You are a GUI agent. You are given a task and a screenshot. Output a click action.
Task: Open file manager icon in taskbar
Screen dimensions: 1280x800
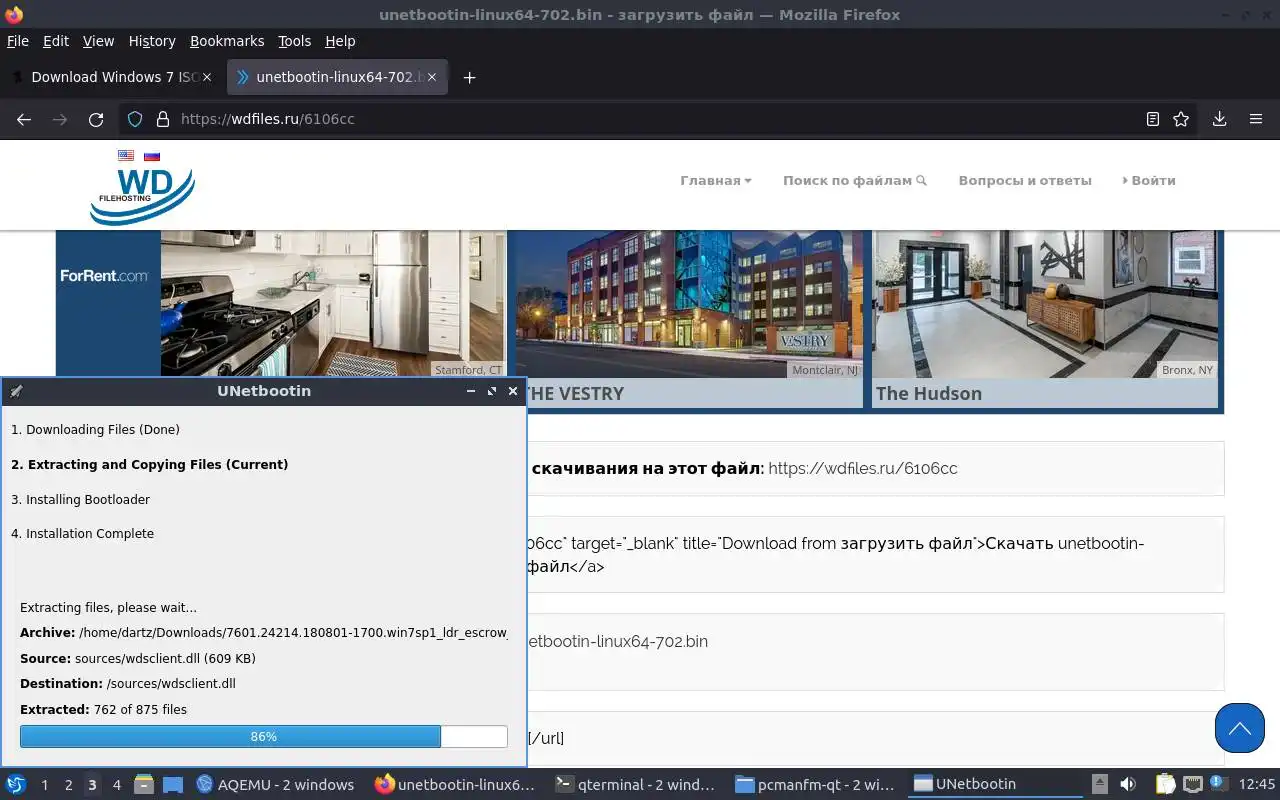143,784
